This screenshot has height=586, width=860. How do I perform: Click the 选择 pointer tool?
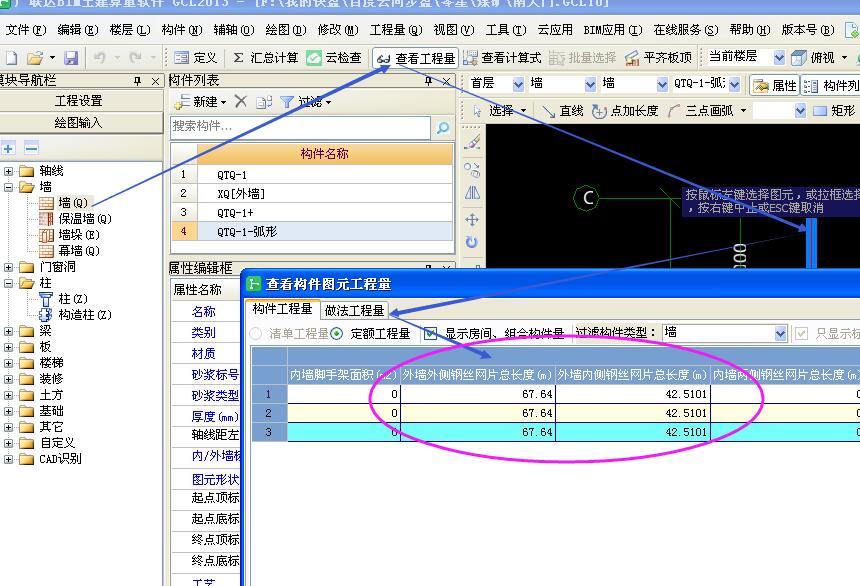click(494, 111)
